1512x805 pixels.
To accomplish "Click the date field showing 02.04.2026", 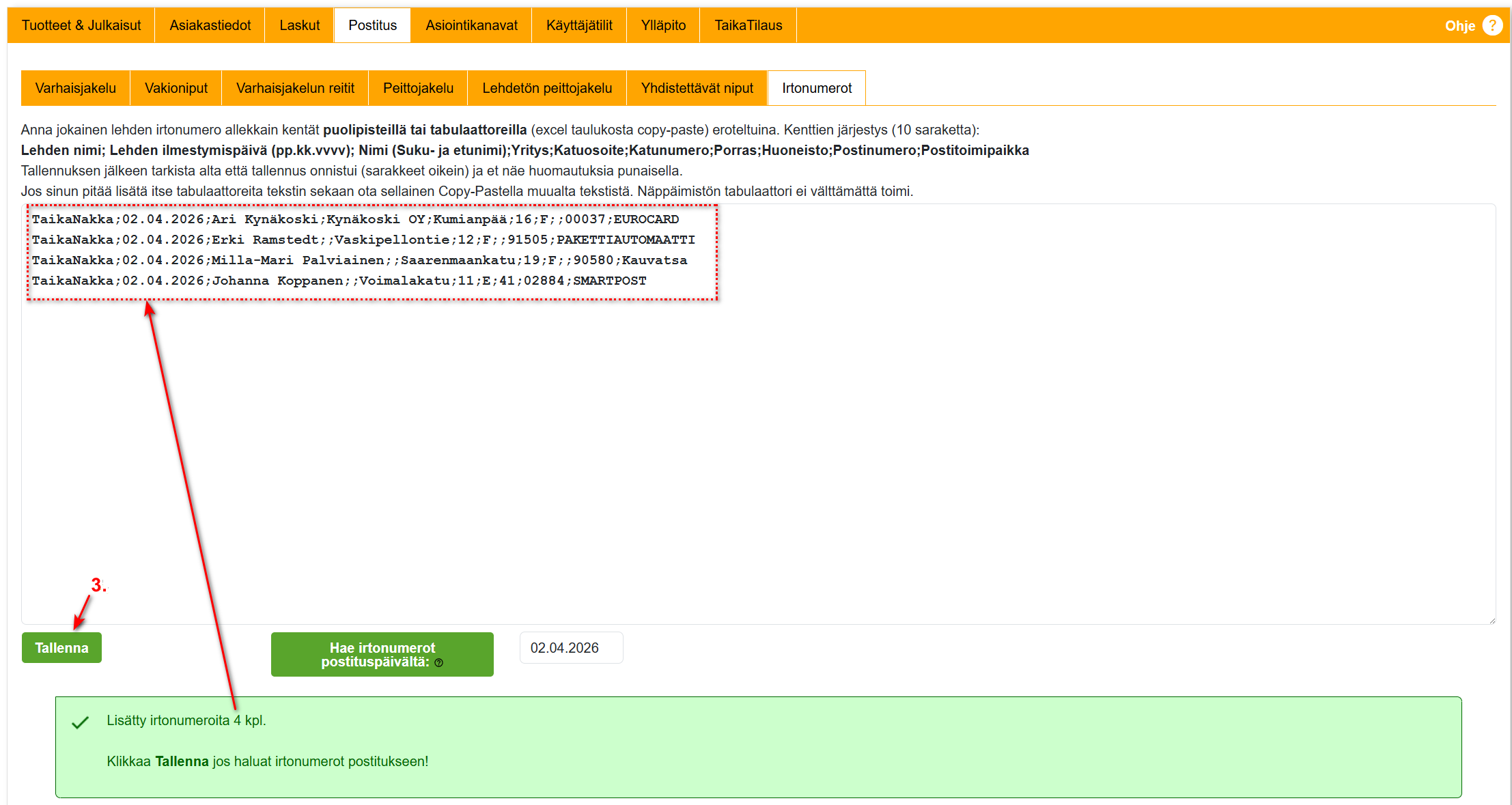I will [x=571, y=647].
